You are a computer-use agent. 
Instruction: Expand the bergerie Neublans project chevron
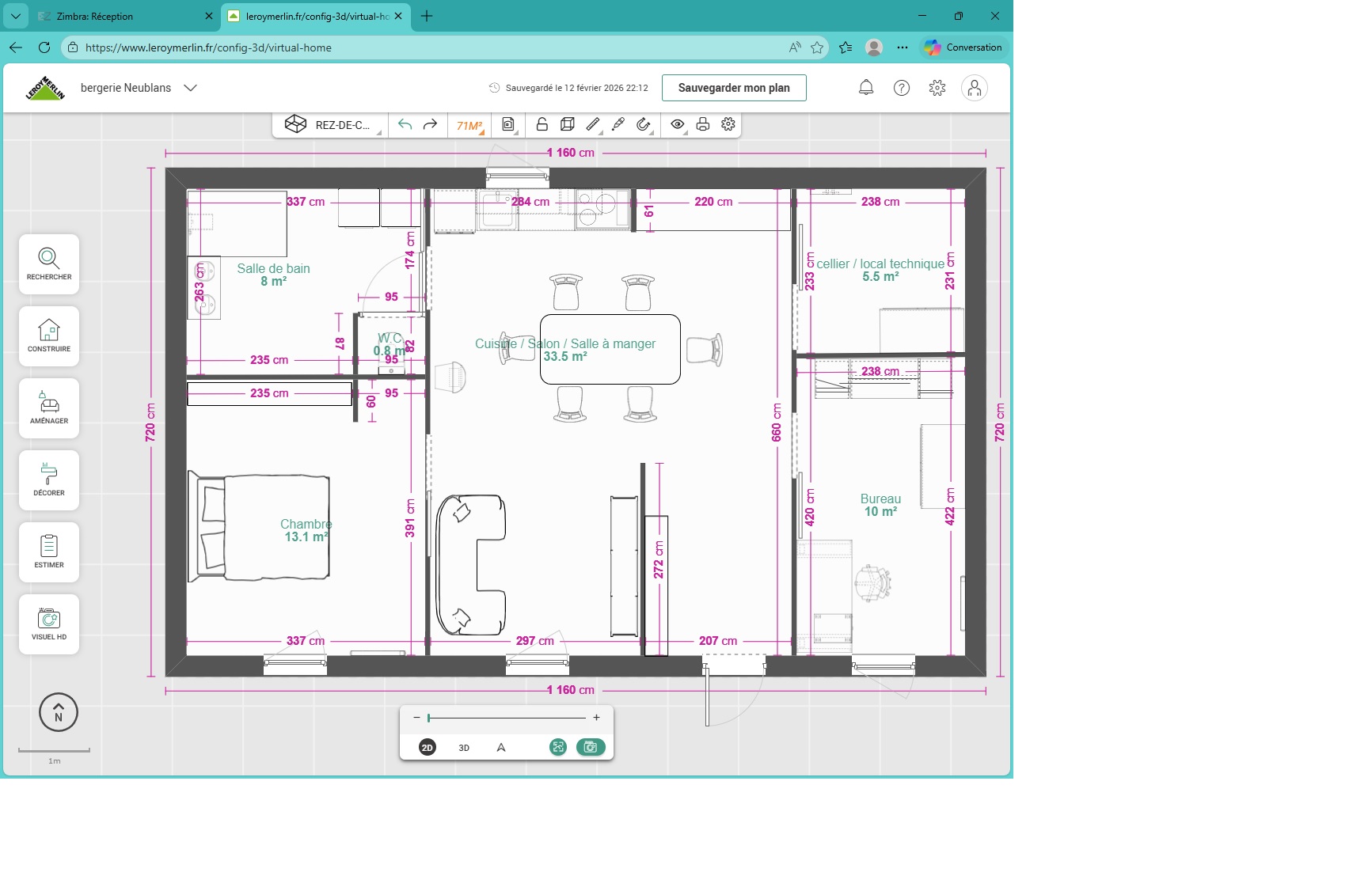[x=190, y=88]
